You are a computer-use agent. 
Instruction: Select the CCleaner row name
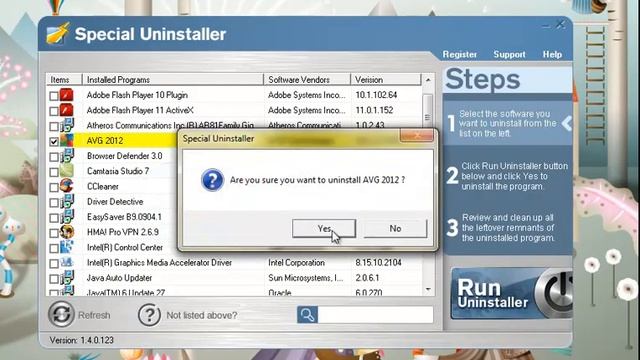tap(102, 187)
